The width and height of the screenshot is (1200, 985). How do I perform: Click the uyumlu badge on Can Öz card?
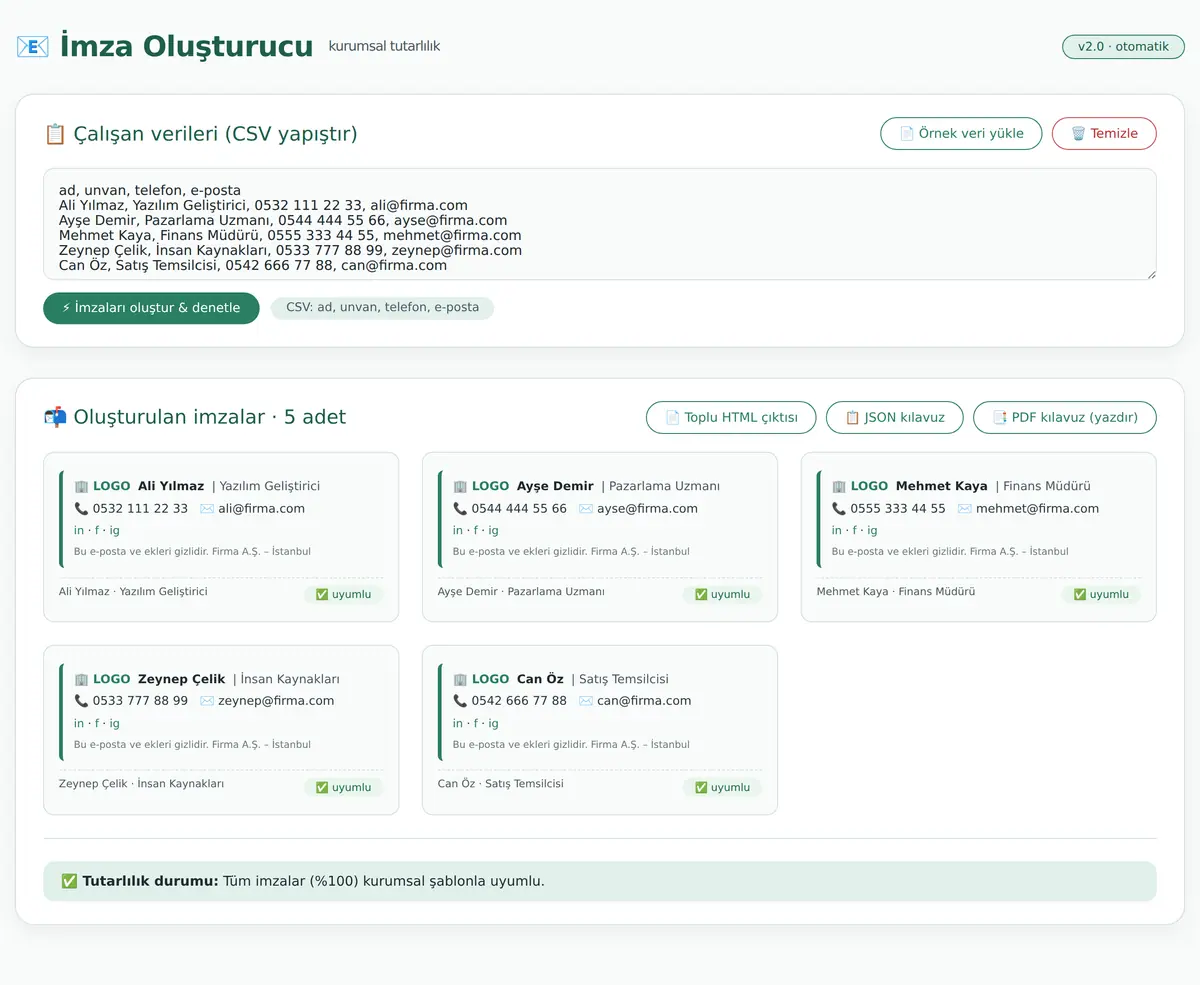[x=722, y=787]
